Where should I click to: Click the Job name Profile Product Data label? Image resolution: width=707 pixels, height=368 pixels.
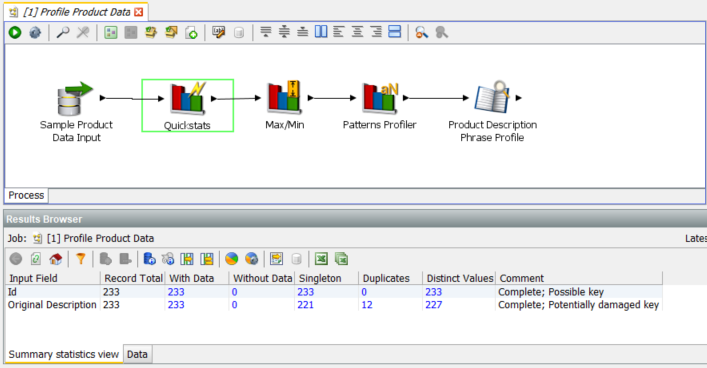point(100,238)
